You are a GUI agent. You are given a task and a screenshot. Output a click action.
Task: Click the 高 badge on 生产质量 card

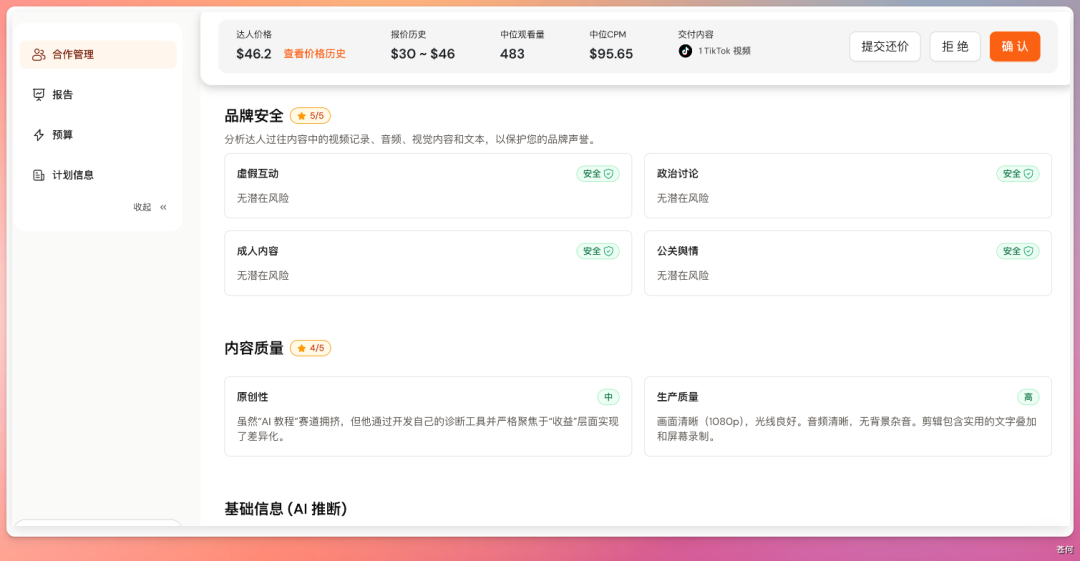click(x=1028, y=397)
